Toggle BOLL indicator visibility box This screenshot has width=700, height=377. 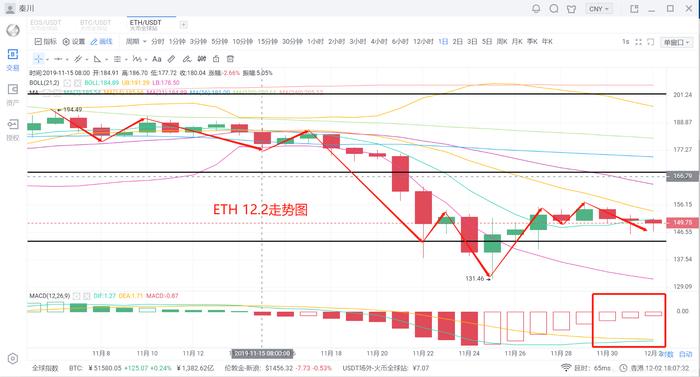(x=67, y=83)
